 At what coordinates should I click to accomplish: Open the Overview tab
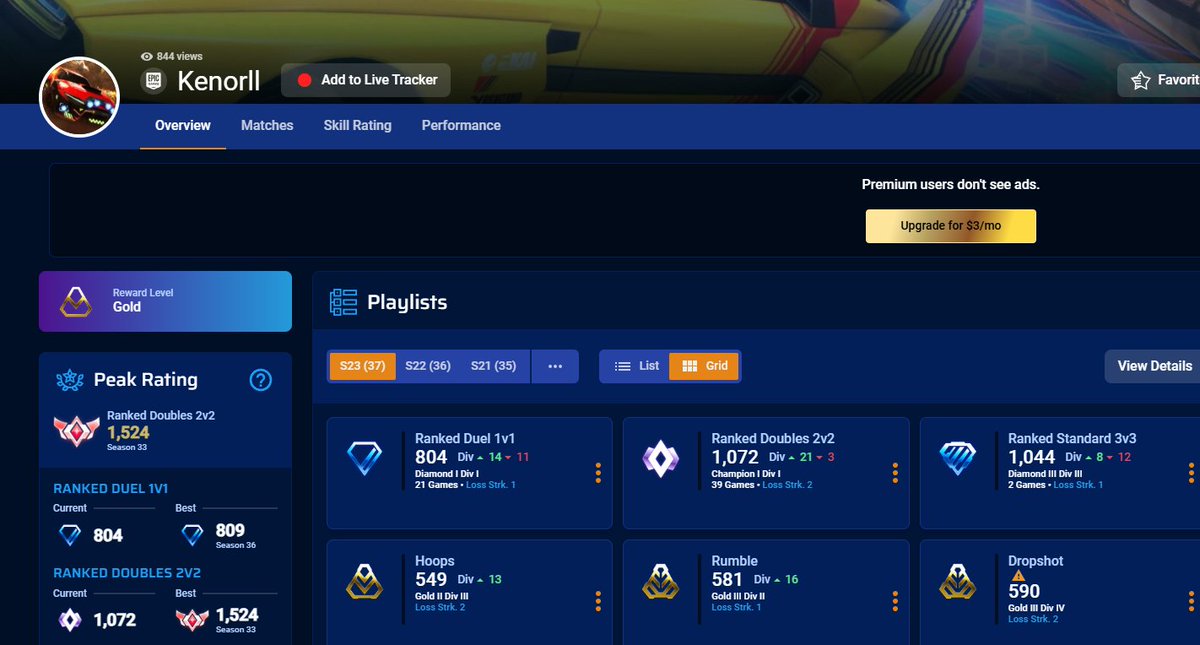(183, 125)
